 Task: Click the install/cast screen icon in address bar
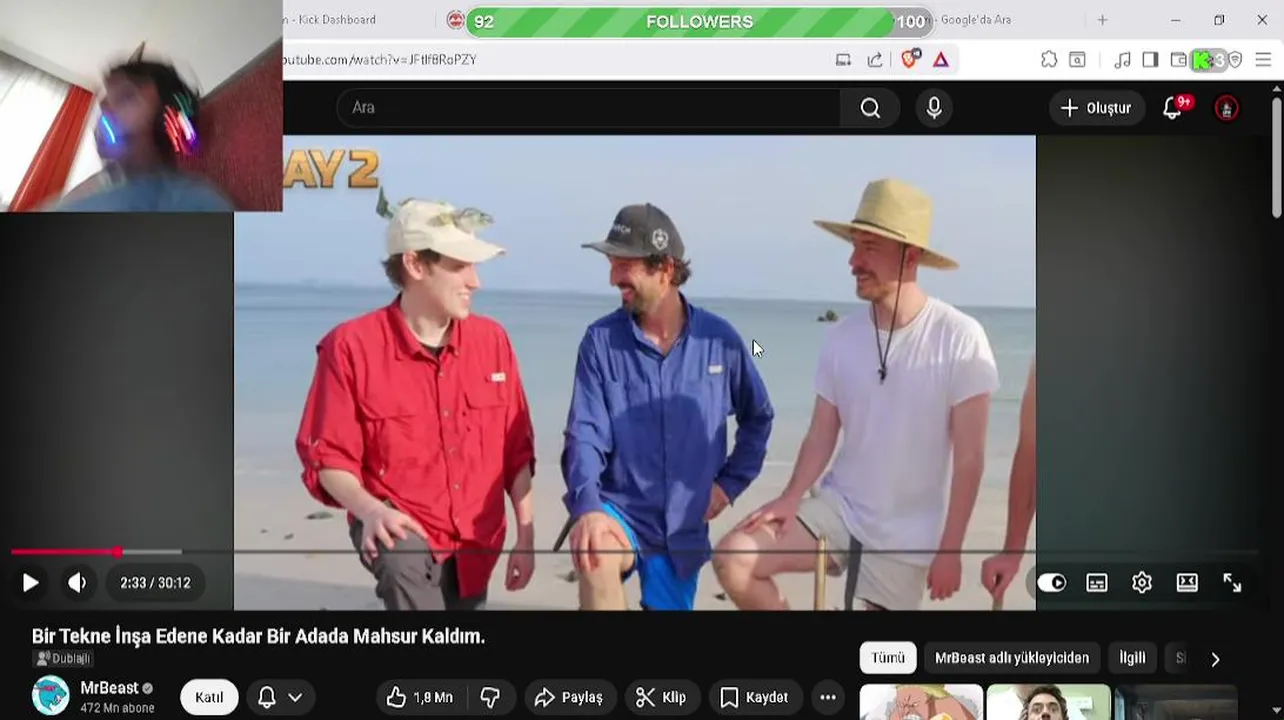[843, 60]
